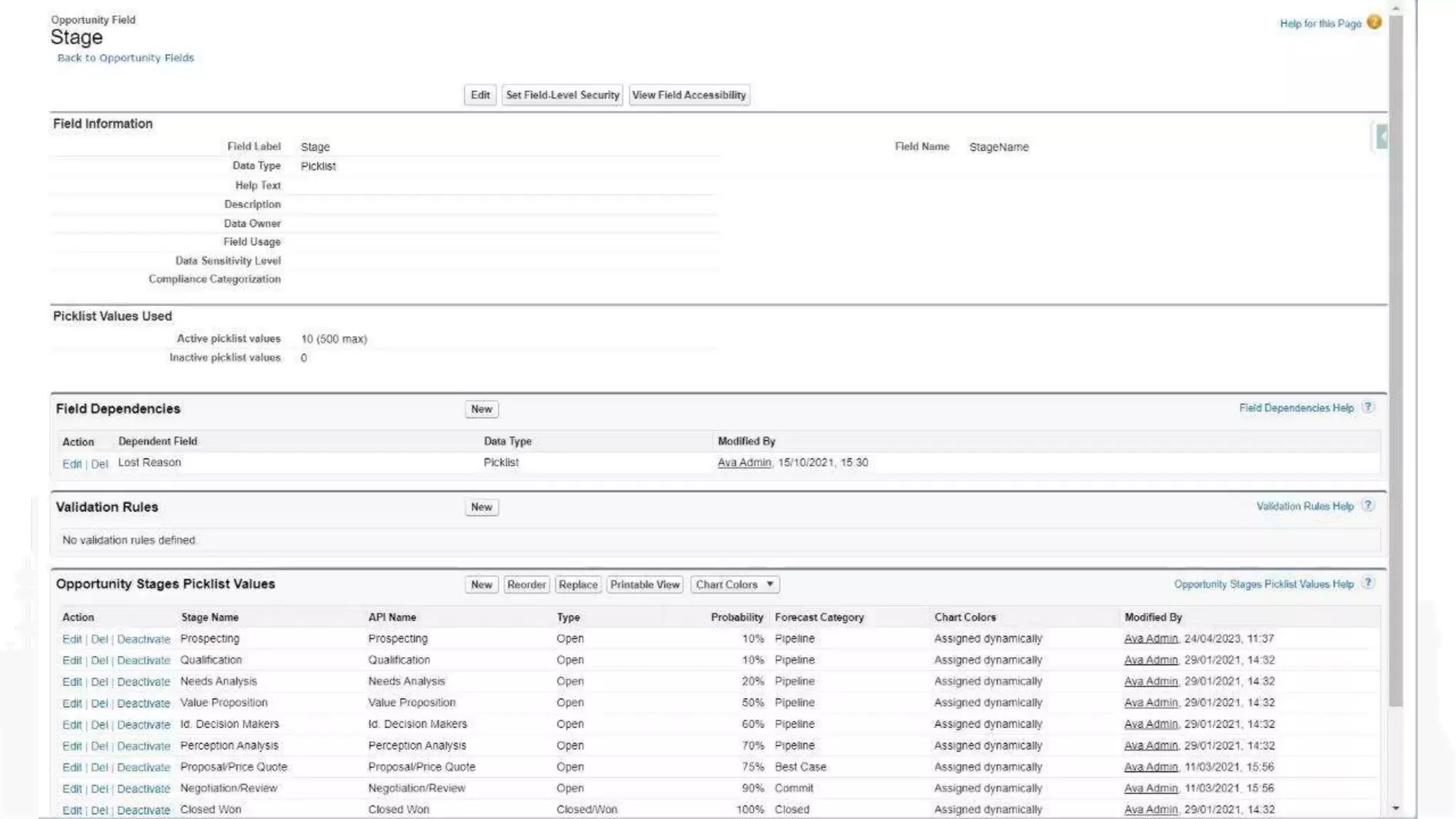The height and width of the screenshot is (819, 1456).
Task: Click Validation Rules Help question mark icon
Action: (x=1368, y=505)
